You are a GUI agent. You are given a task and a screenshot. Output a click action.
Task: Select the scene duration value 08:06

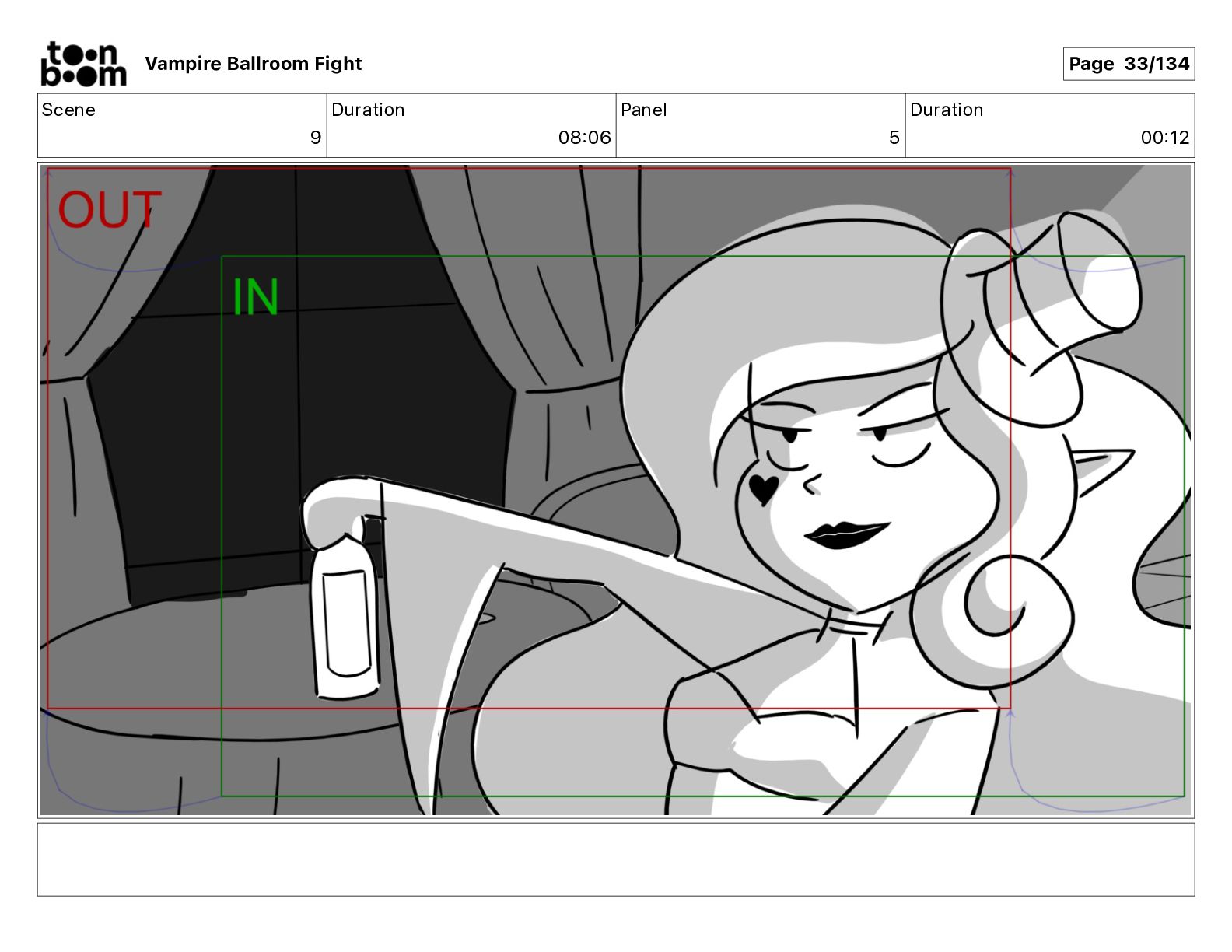[x=584, y=138]
